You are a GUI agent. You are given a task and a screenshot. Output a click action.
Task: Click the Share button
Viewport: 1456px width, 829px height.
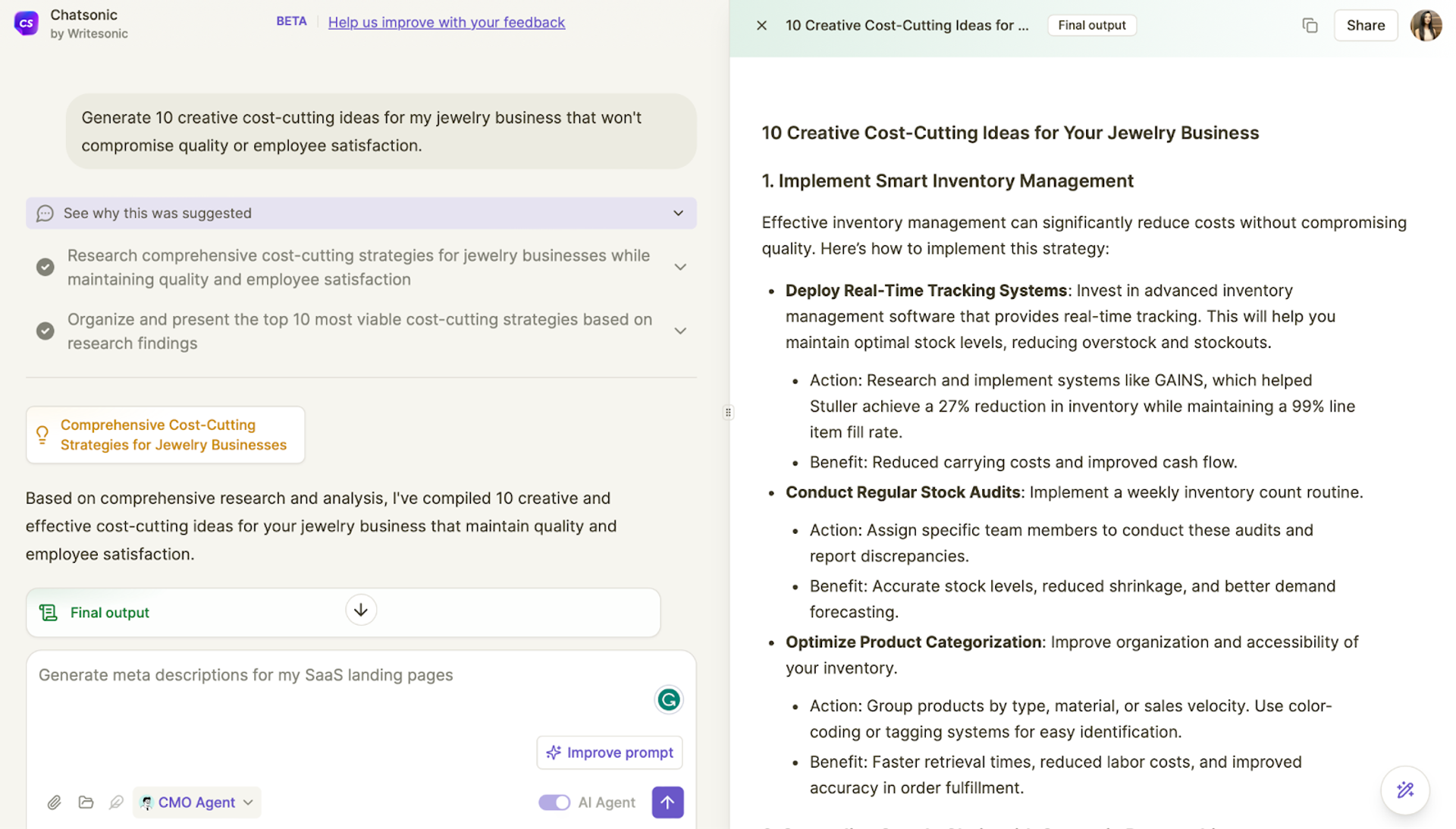[x=1365, y=25]
